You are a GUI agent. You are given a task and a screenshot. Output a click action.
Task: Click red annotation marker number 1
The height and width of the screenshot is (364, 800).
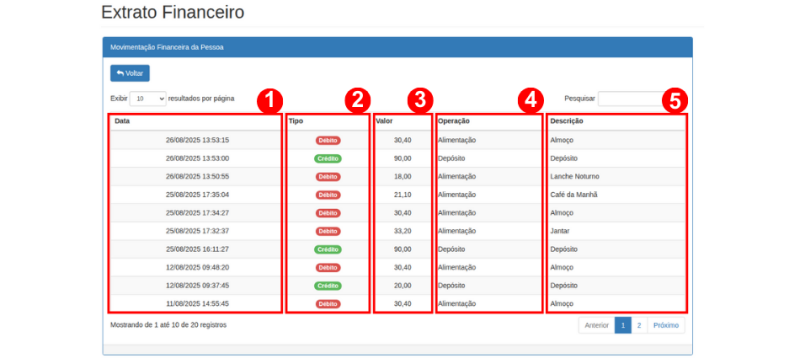(x=269, y=101)
